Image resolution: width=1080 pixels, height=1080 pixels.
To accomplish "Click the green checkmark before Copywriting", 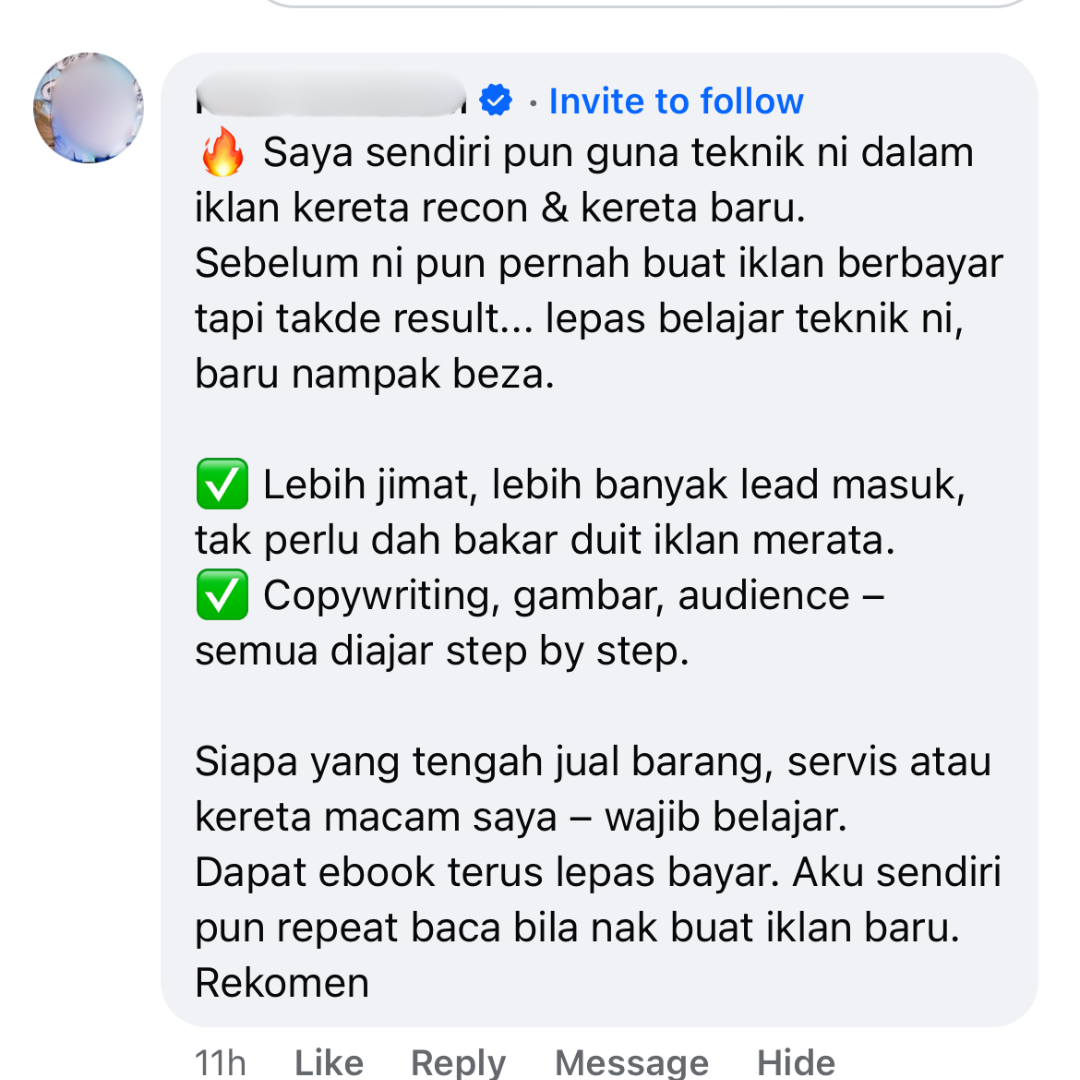I will (222, 595).
